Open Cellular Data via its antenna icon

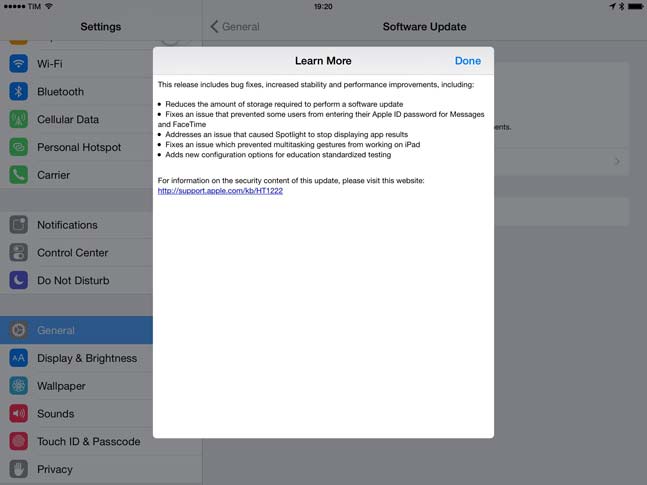pyautogui.click(x=18, y=119)
